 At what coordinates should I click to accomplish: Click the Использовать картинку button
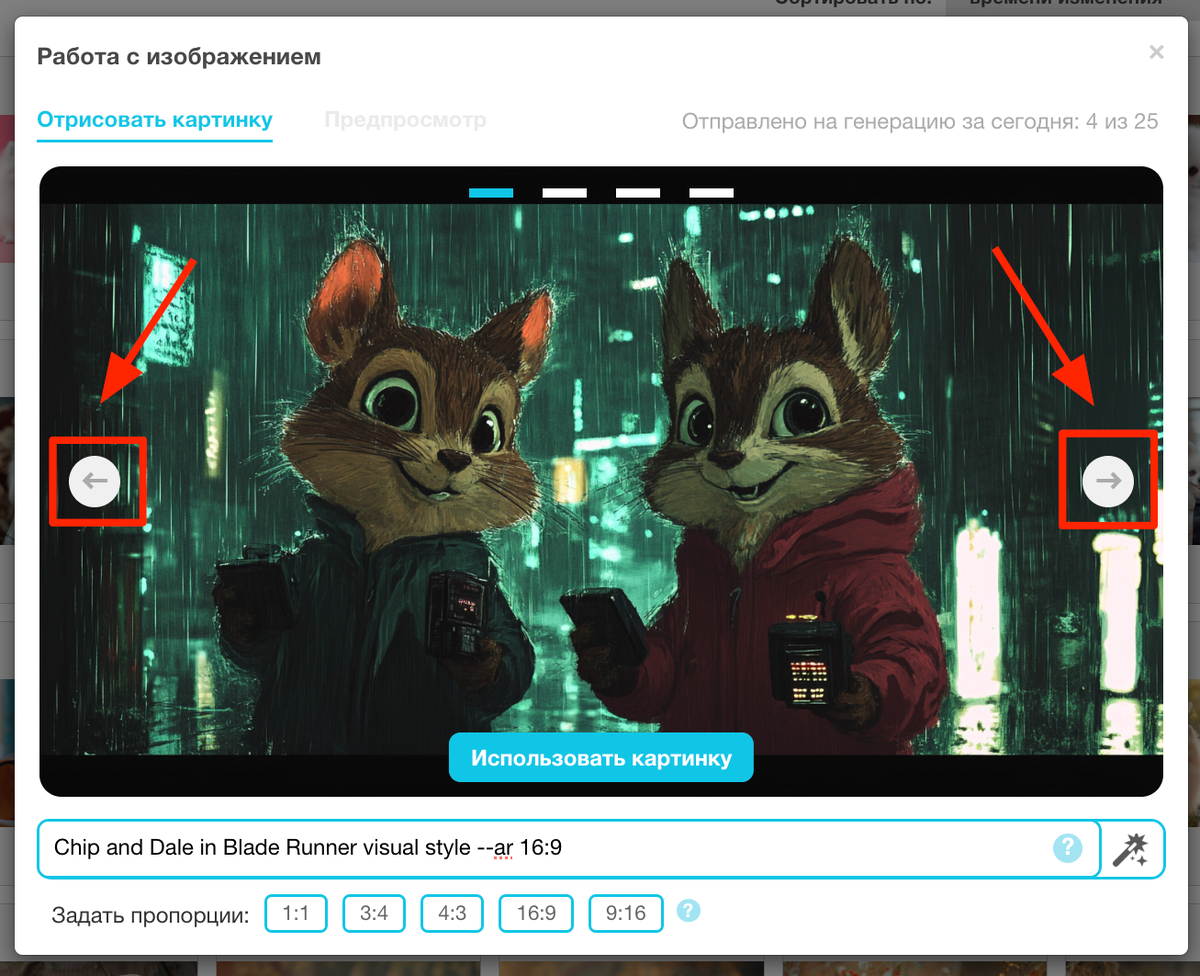coord(601,757)
